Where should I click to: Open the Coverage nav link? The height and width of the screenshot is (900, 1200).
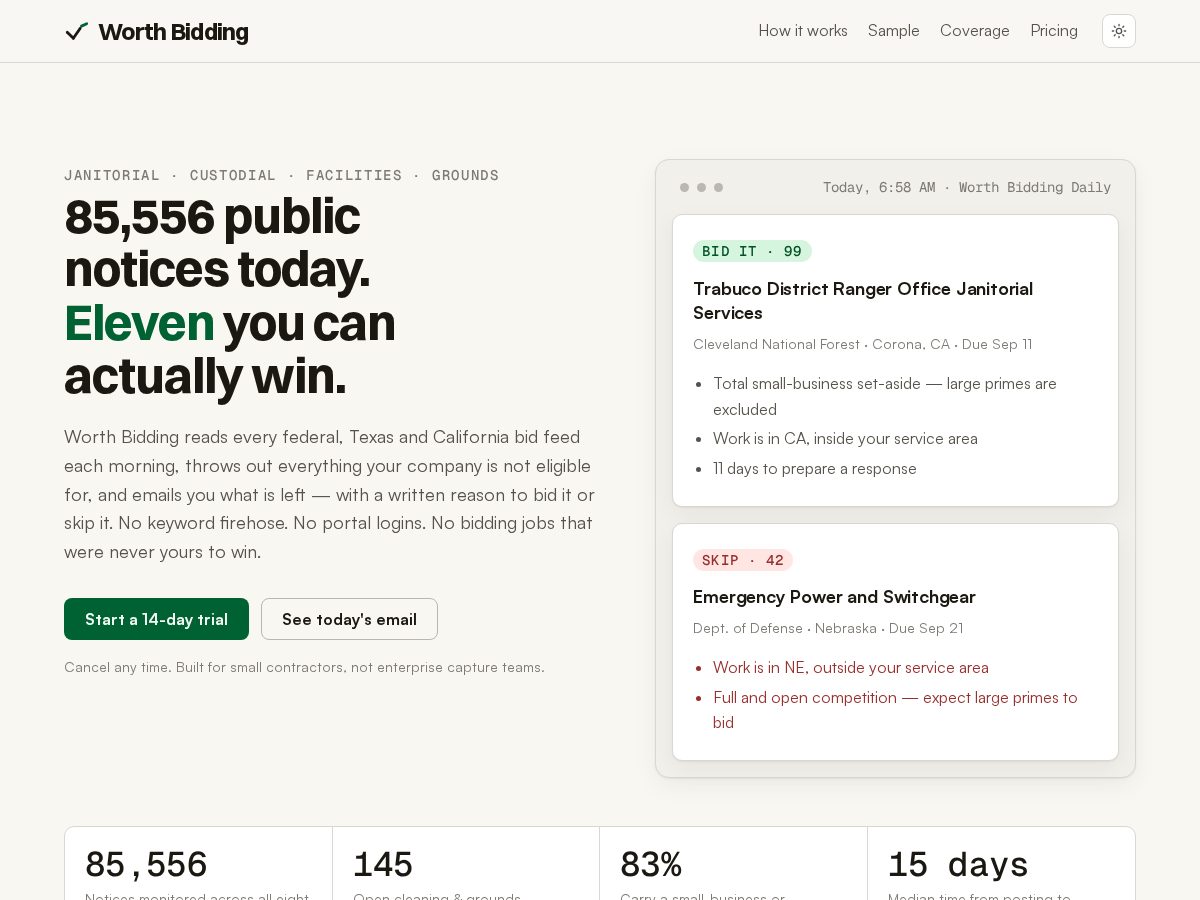pos(975,31)
